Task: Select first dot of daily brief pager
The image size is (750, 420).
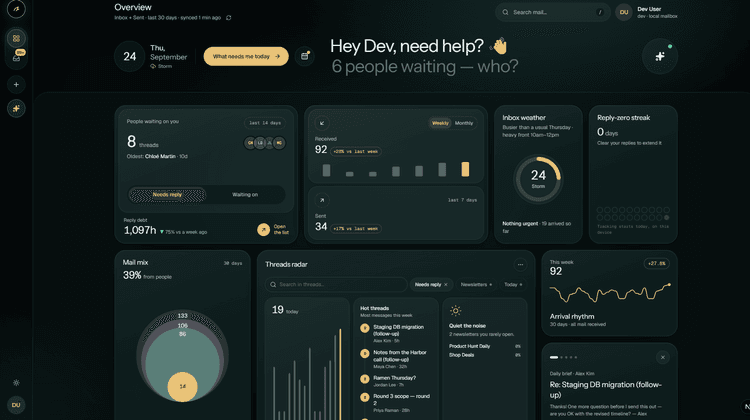Action: click(x=554, y=357)
